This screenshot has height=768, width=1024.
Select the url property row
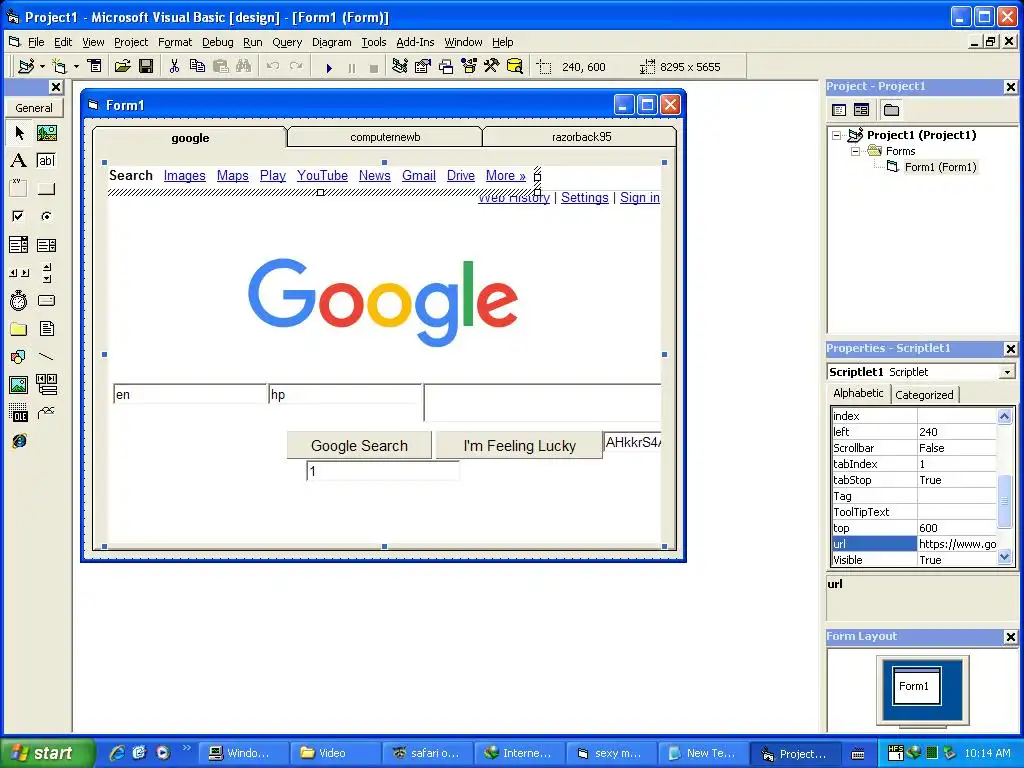click(914, 544)
